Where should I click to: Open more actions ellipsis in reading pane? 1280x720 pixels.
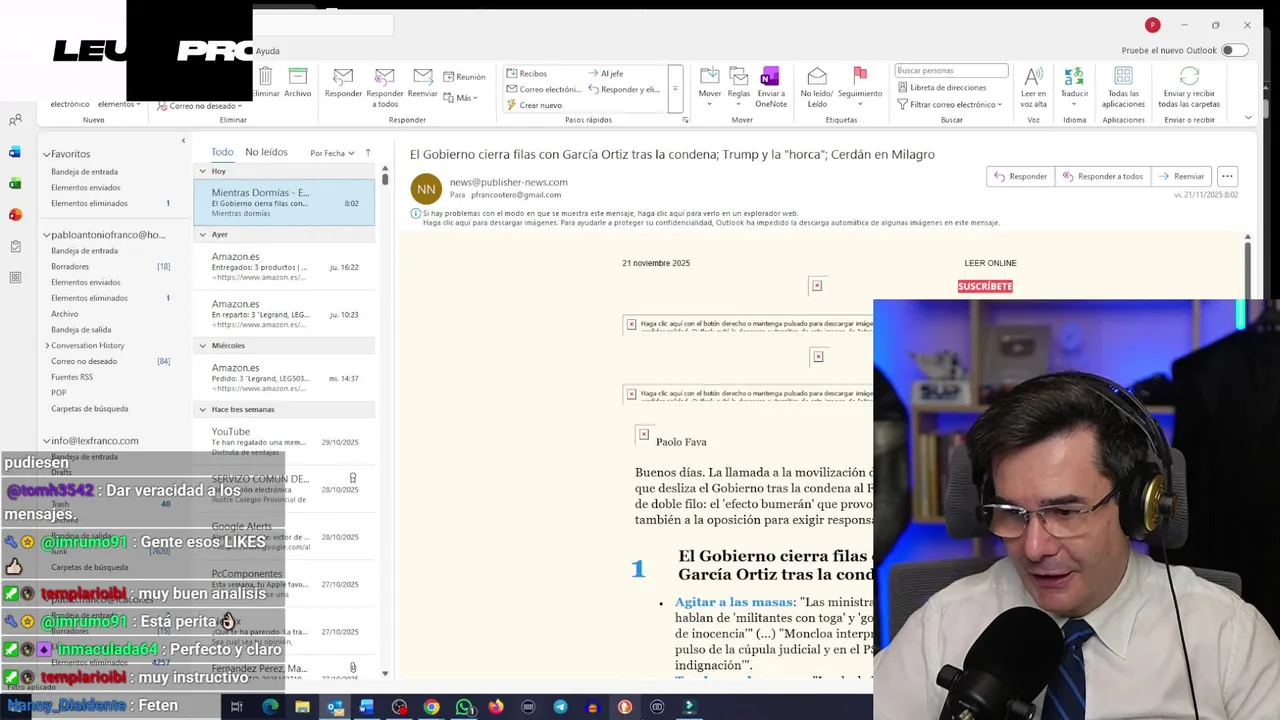(1227, 176)
